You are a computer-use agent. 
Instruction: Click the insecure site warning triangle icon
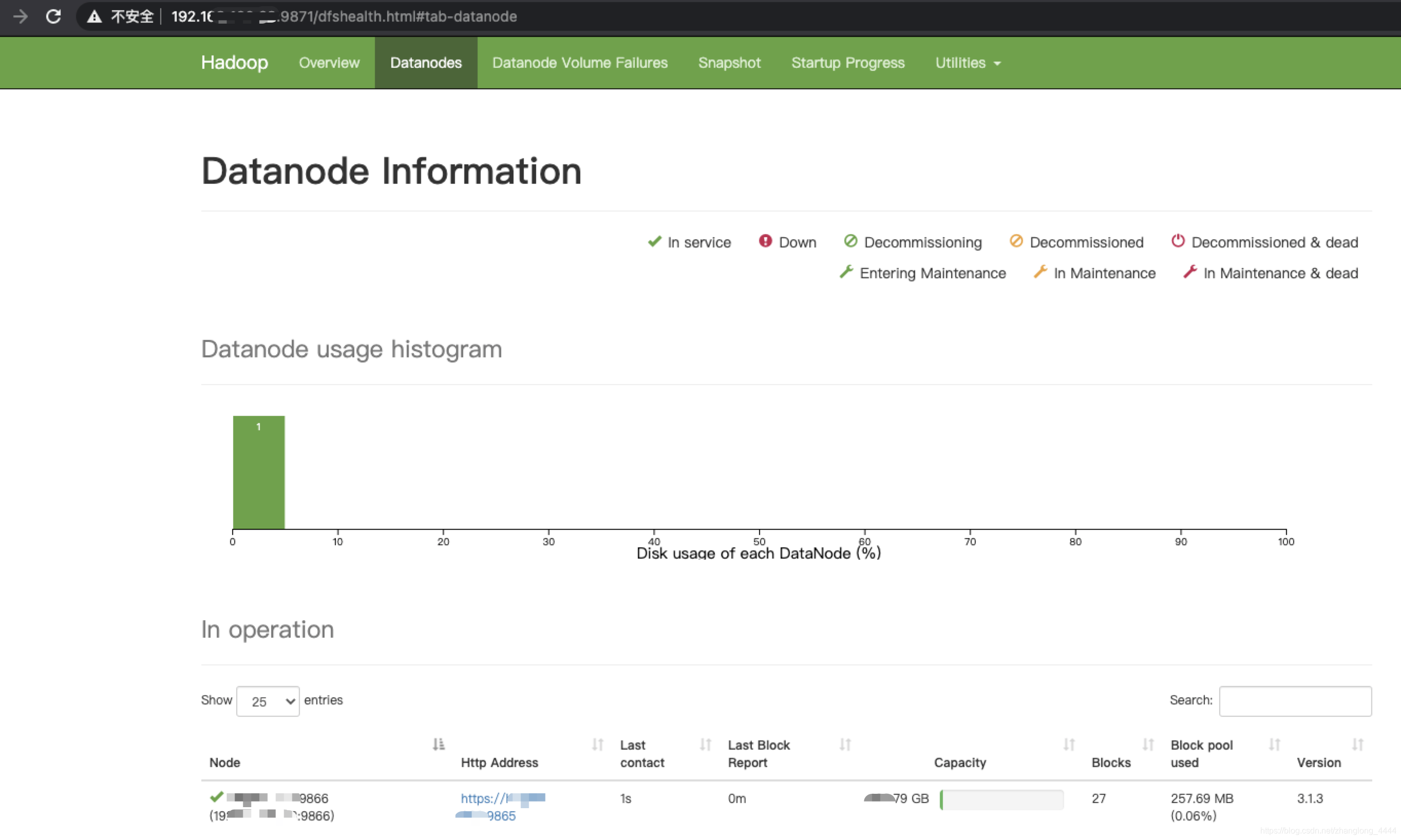click(x=94, y=16)
